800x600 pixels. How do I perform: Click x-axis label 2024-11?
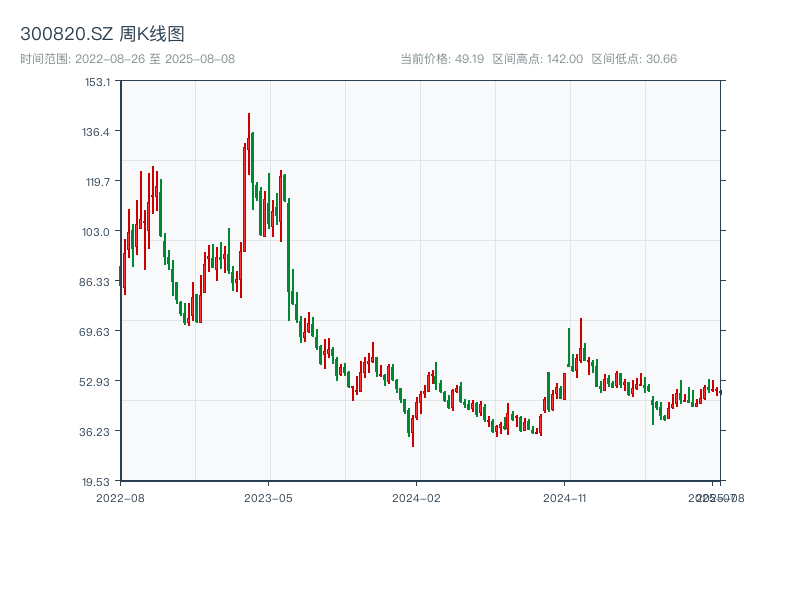click(564, 498)
